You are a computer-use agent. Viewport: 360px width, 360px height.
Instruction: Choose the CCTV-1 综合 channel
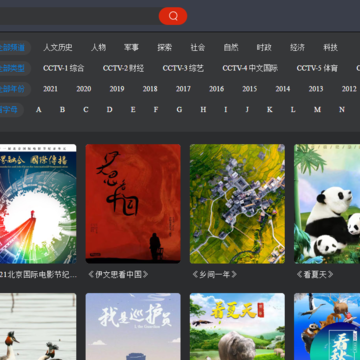(x=63, y=68)
